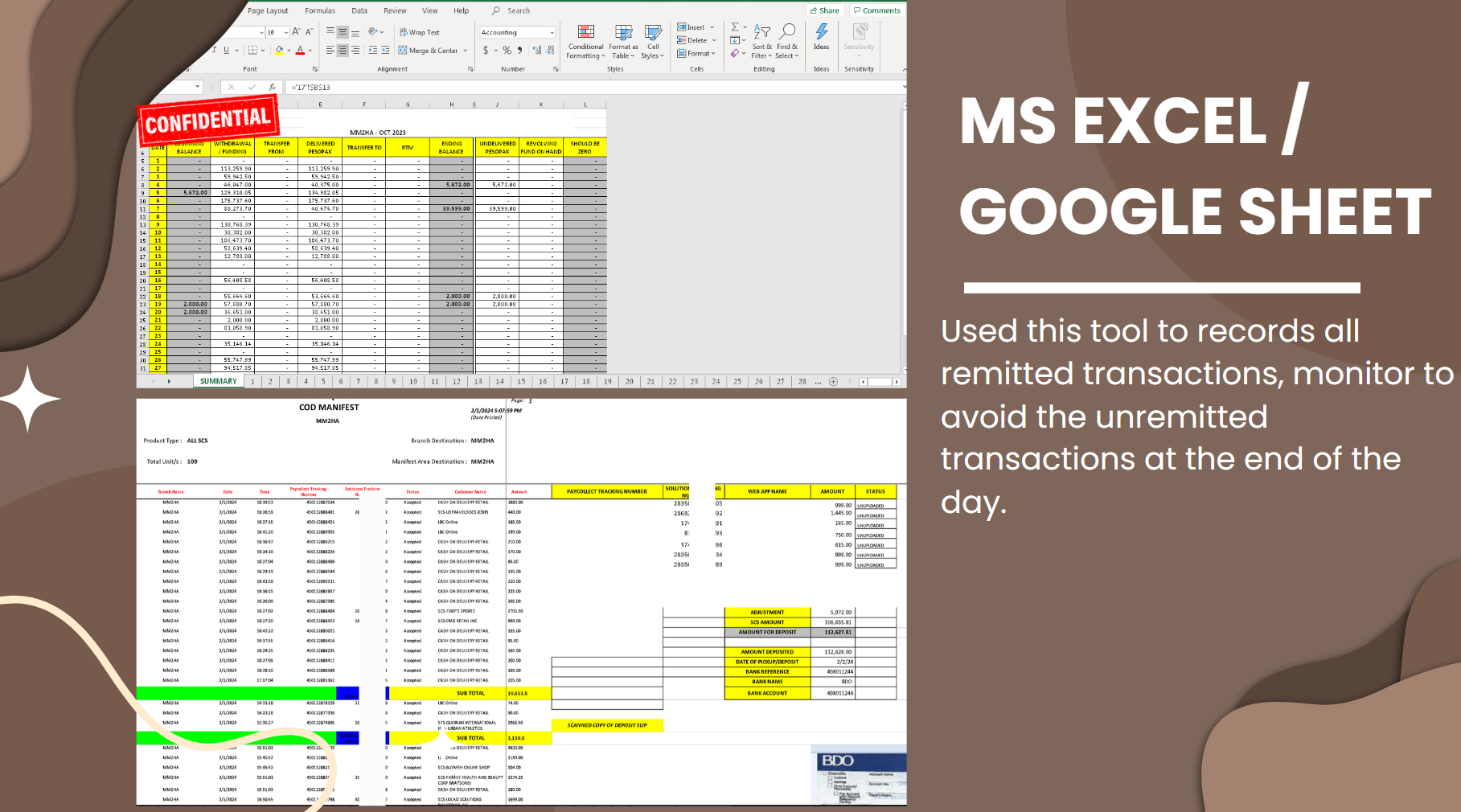Decrease the cell indent
Image resolution: width=1461 pixels, height=812 pixels.
pyautogui.click(x=372, y=50)
